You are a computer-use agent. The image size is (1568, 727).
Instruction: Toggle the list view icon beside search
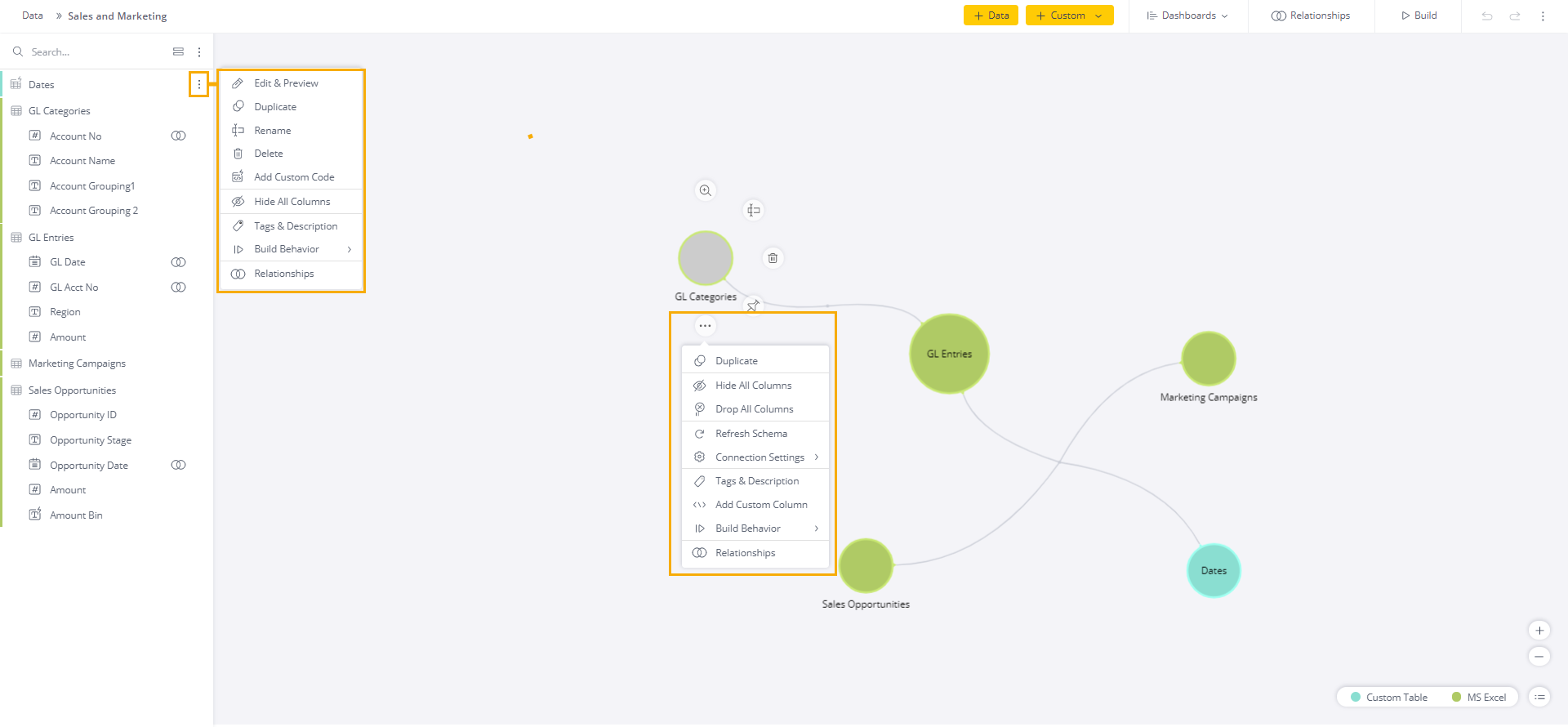178,51
